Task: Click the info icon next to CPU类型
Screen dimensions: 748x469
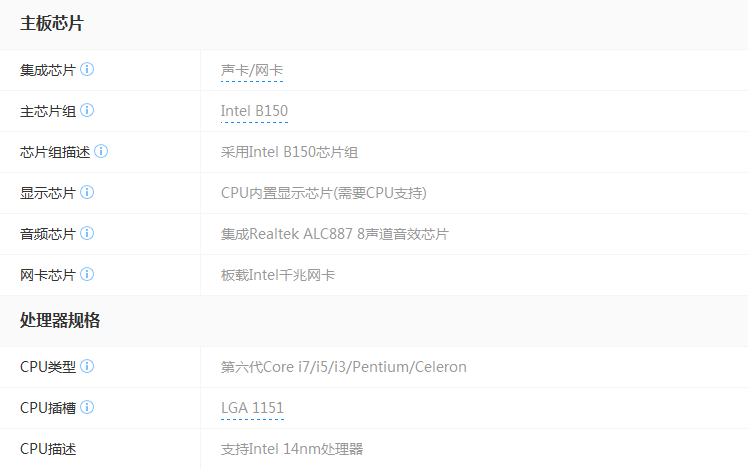Action: pyautogui.click(x=87, y=367)
